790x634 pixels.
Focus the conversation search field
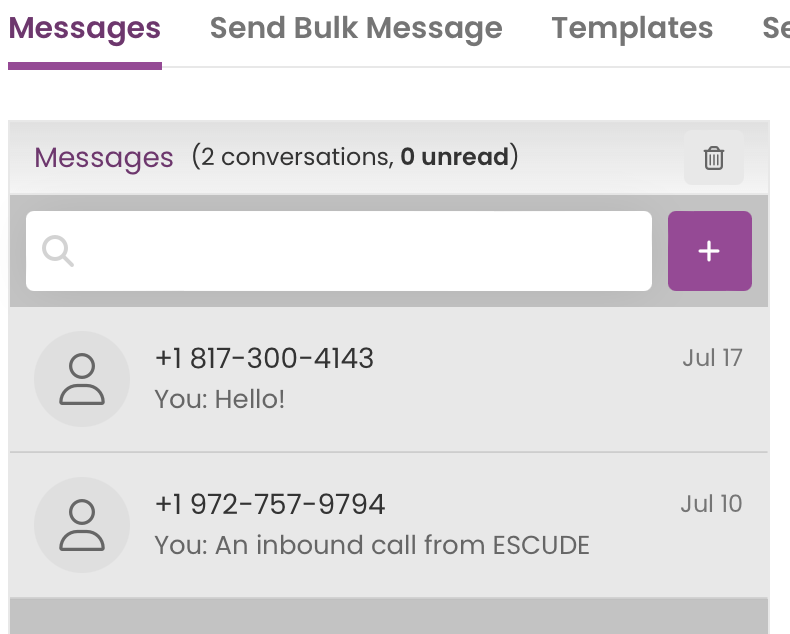pyautogui.click(x=339, y=251)
